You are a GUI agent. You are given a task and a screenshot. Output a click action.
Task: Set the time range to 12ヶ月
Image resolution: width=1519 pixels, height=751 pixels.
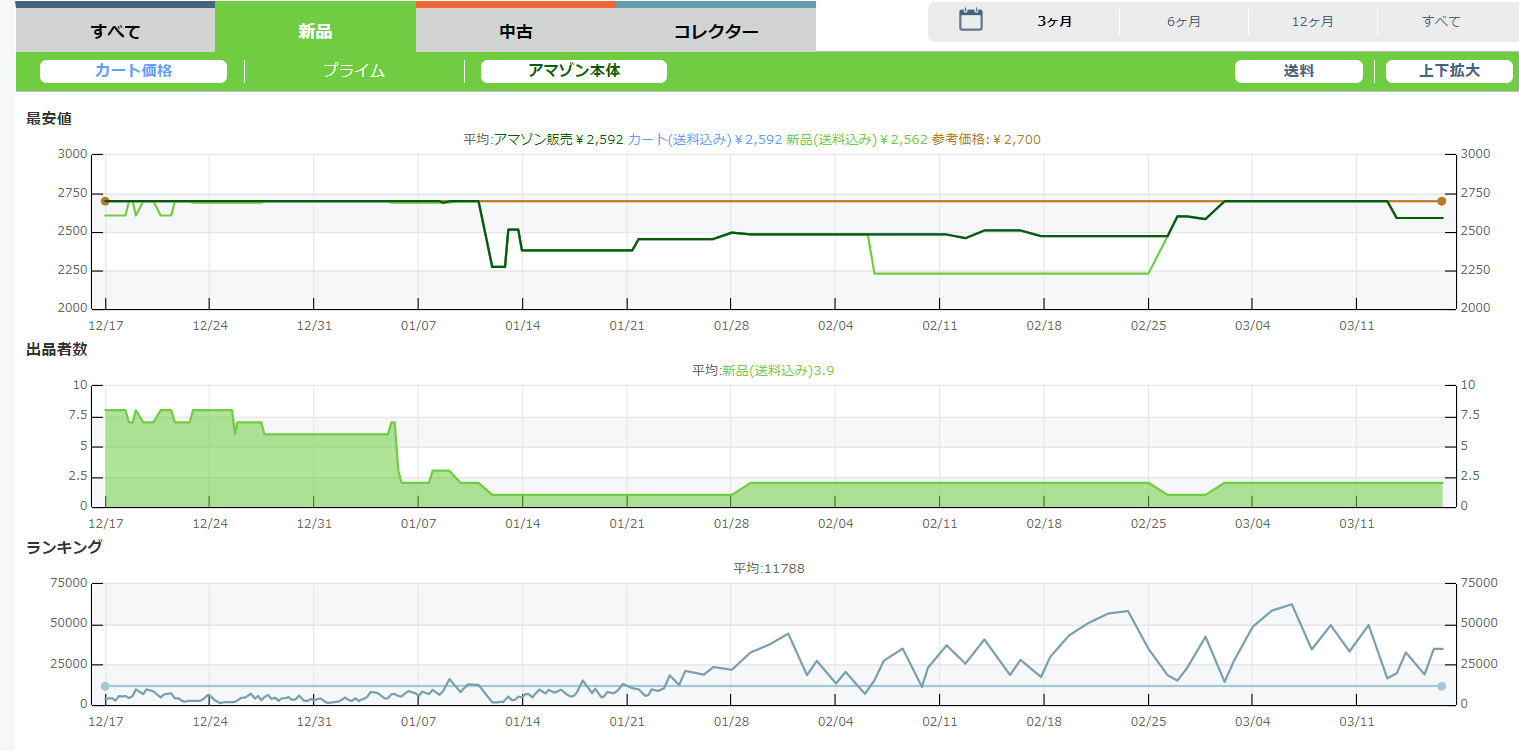coord(1312,21)
